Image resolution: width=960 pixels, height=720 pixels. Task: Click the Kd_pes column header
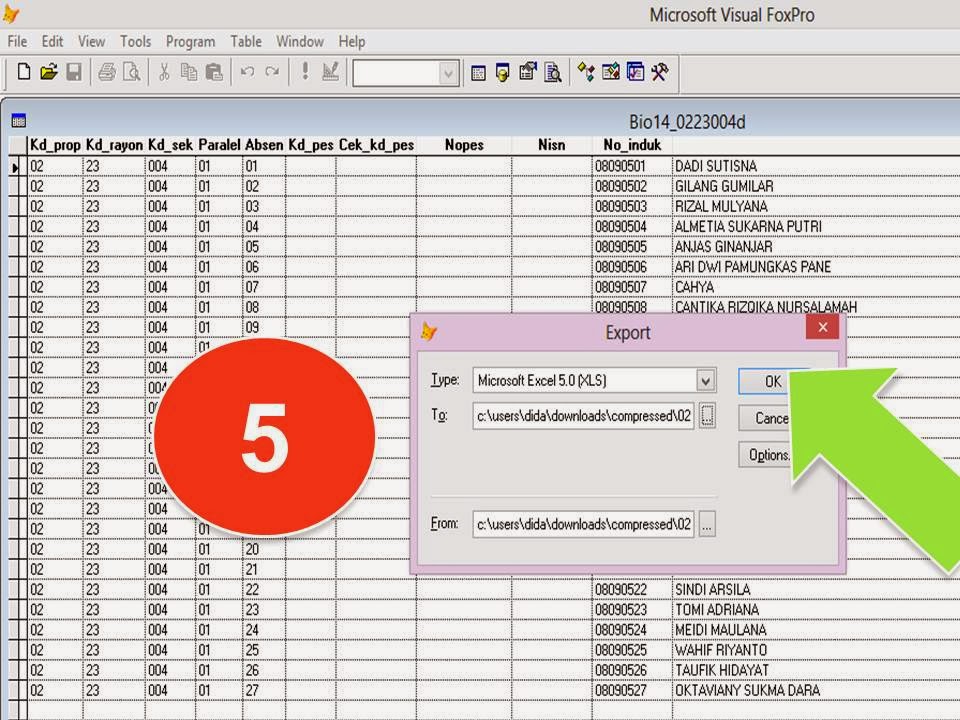[311, 145]
